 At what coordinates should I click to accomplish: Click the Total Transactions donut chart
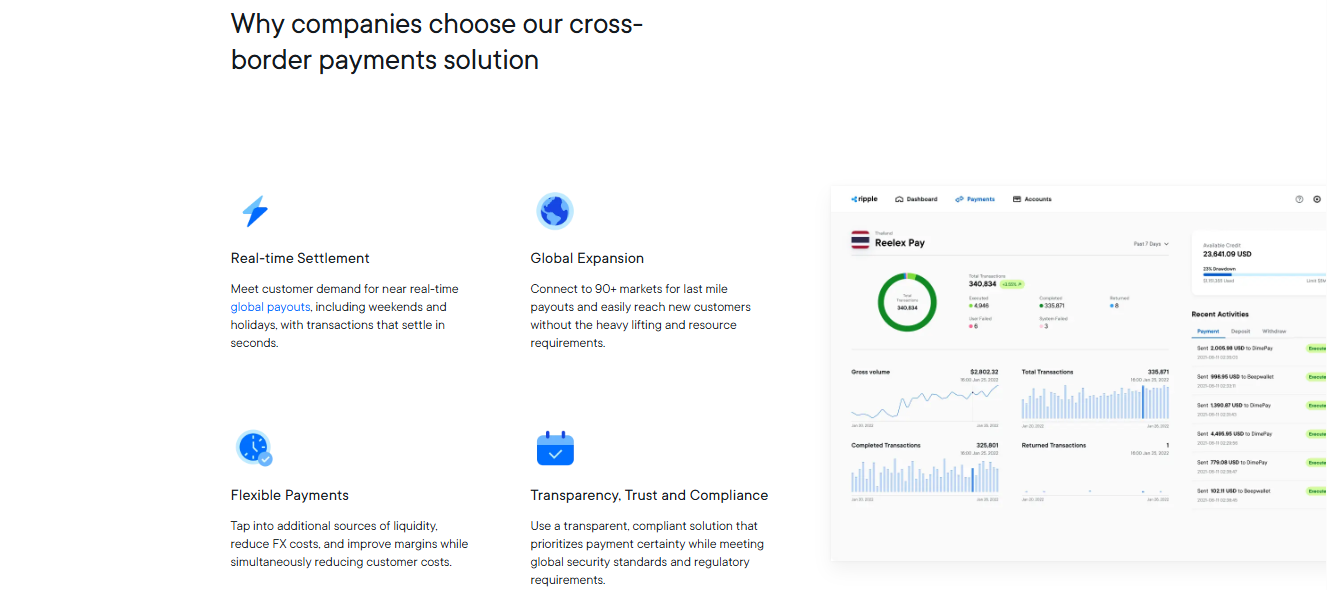pyautogui.click(x=907, y=302)
